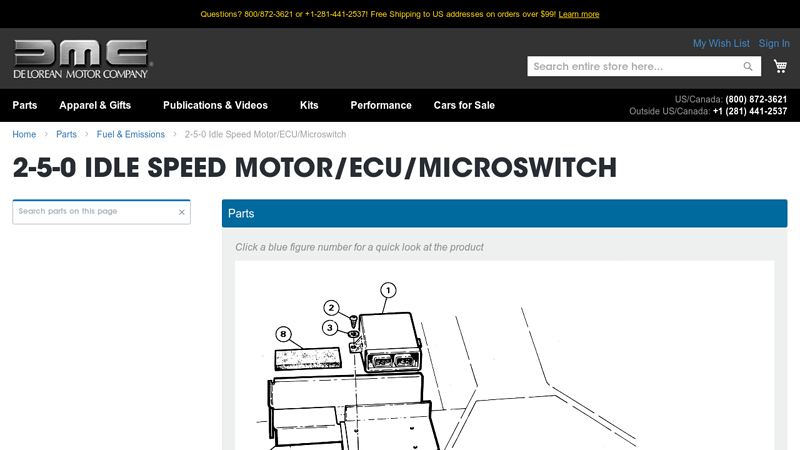
Task: Open the Parts menu
Action: tap(25, 105)
